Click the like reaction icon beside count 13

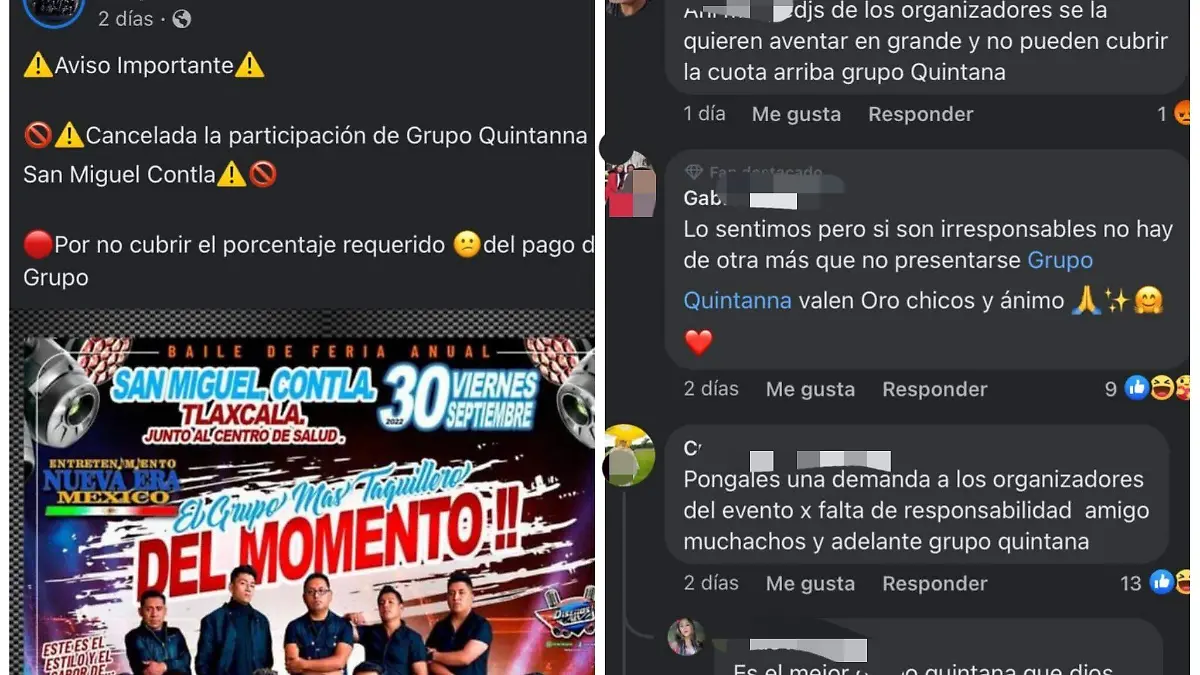[1161, 582]
